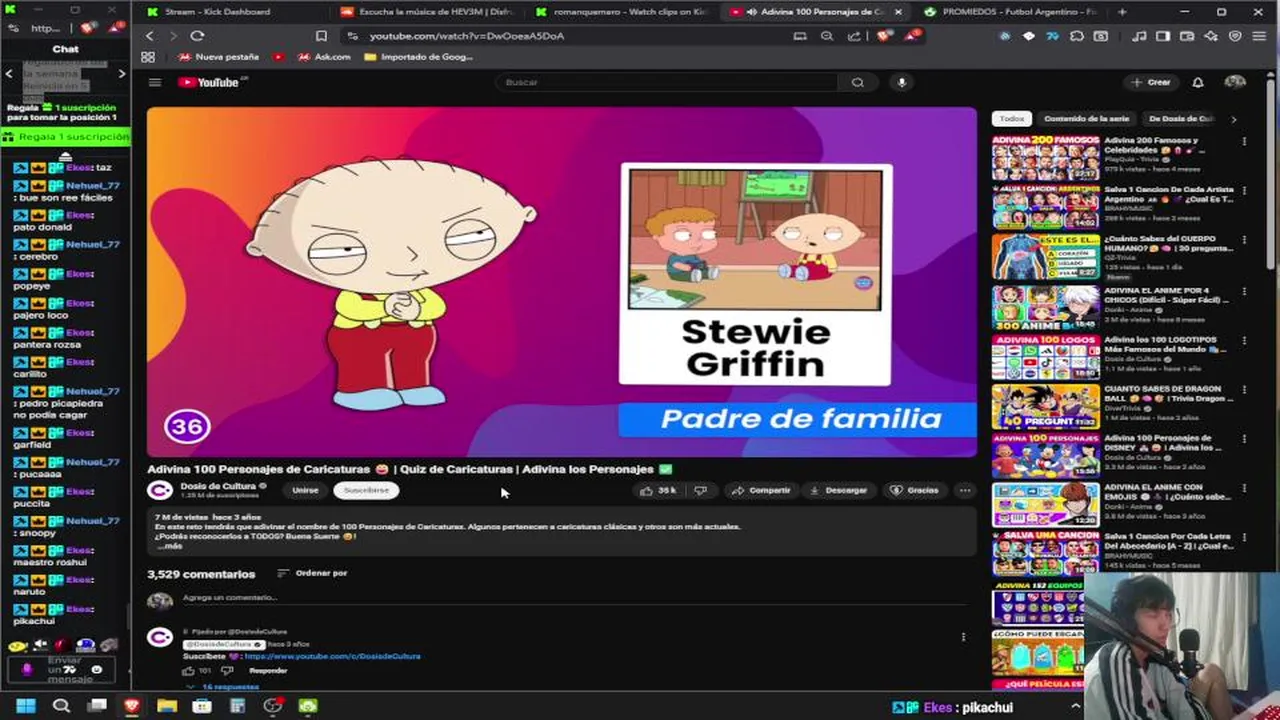Like the video with thumbs-up 35 k

pyautogui.click(x=658, y=490)
